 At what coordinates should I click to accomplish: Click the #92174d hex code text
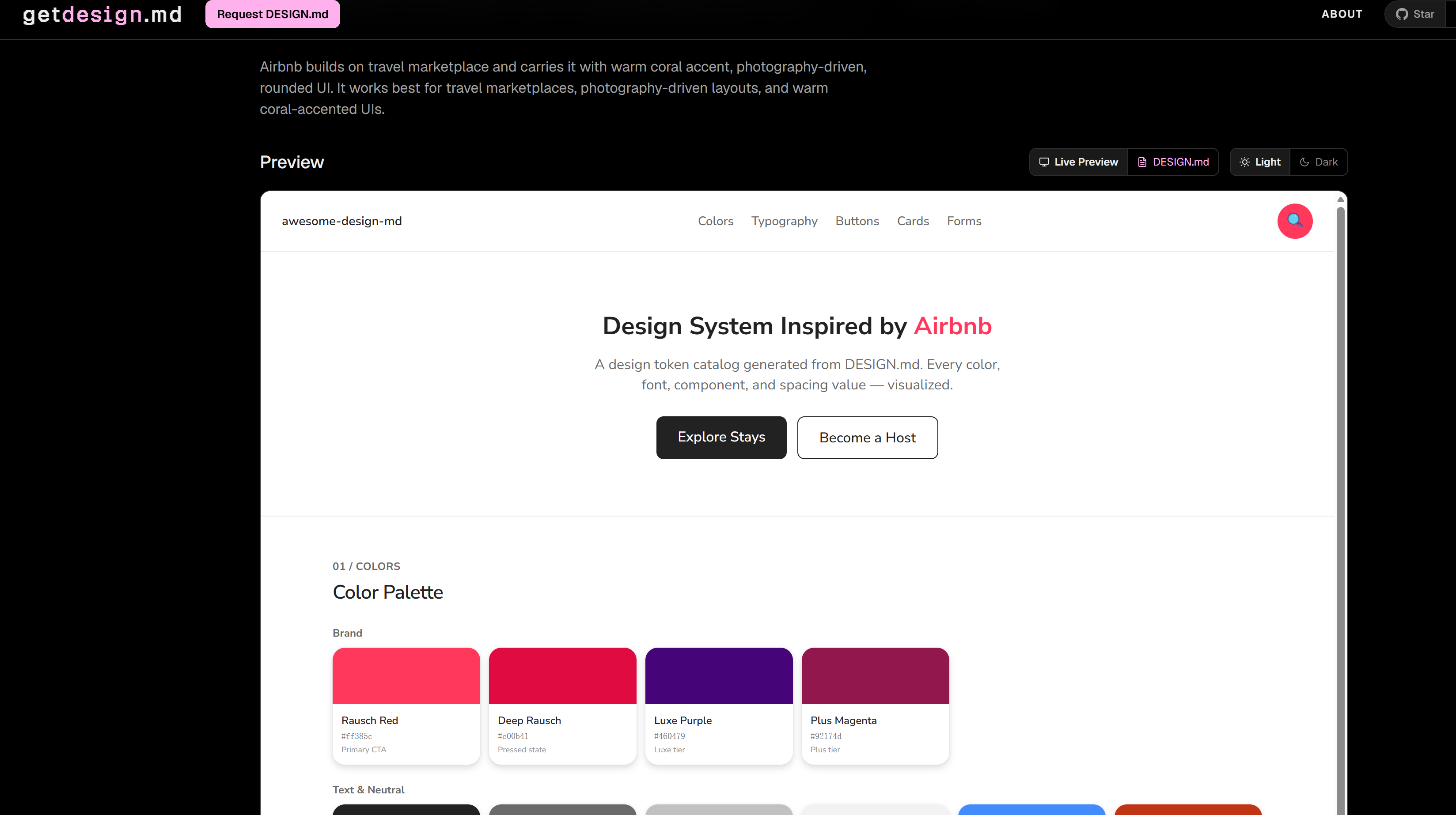point(826,736)
